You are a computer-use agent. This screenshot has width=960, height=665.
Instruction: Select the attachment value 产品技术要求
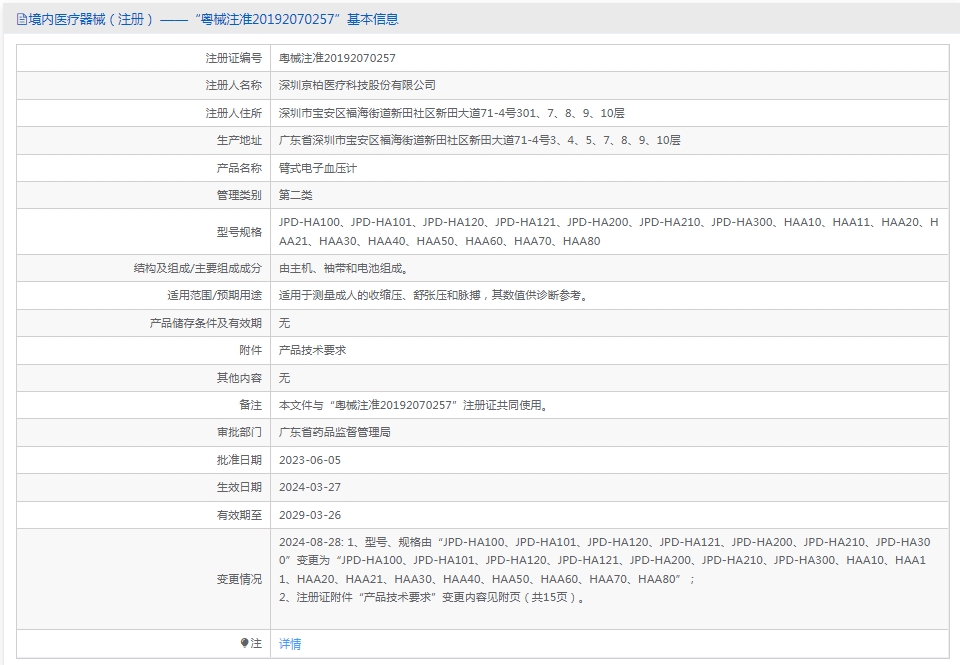point(312,350)
